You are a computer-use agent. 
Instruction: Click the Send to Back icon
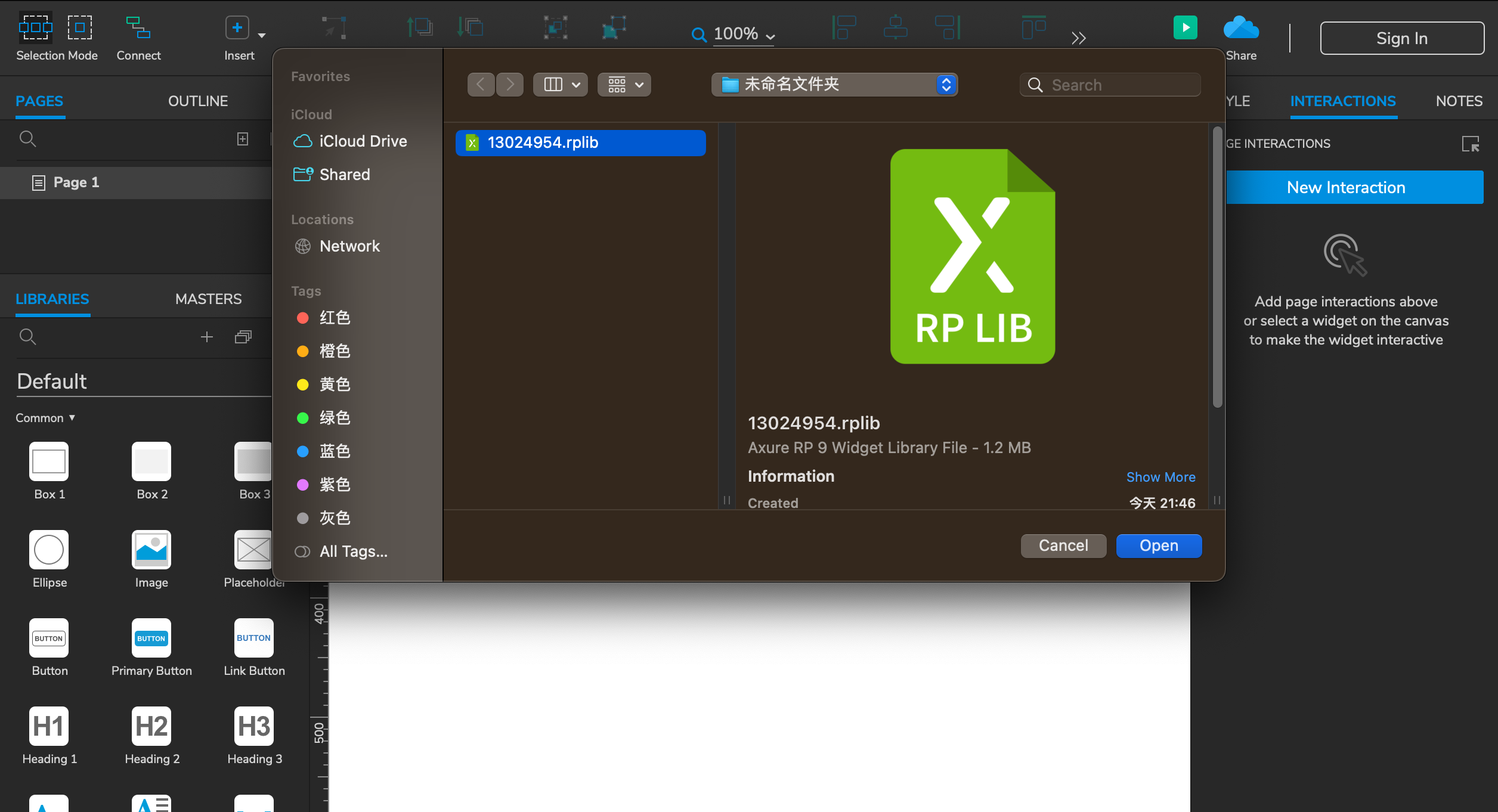tap(471, 27)
